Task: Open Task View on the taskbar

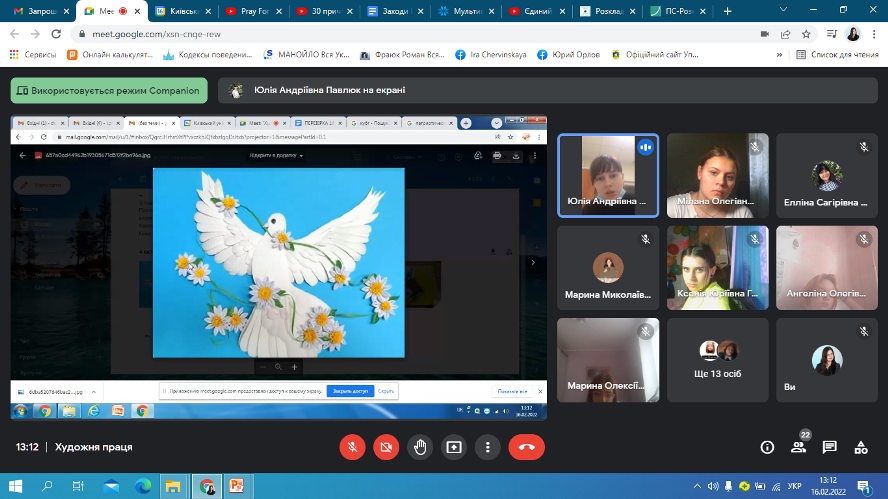Action: (x=78, y=486)
